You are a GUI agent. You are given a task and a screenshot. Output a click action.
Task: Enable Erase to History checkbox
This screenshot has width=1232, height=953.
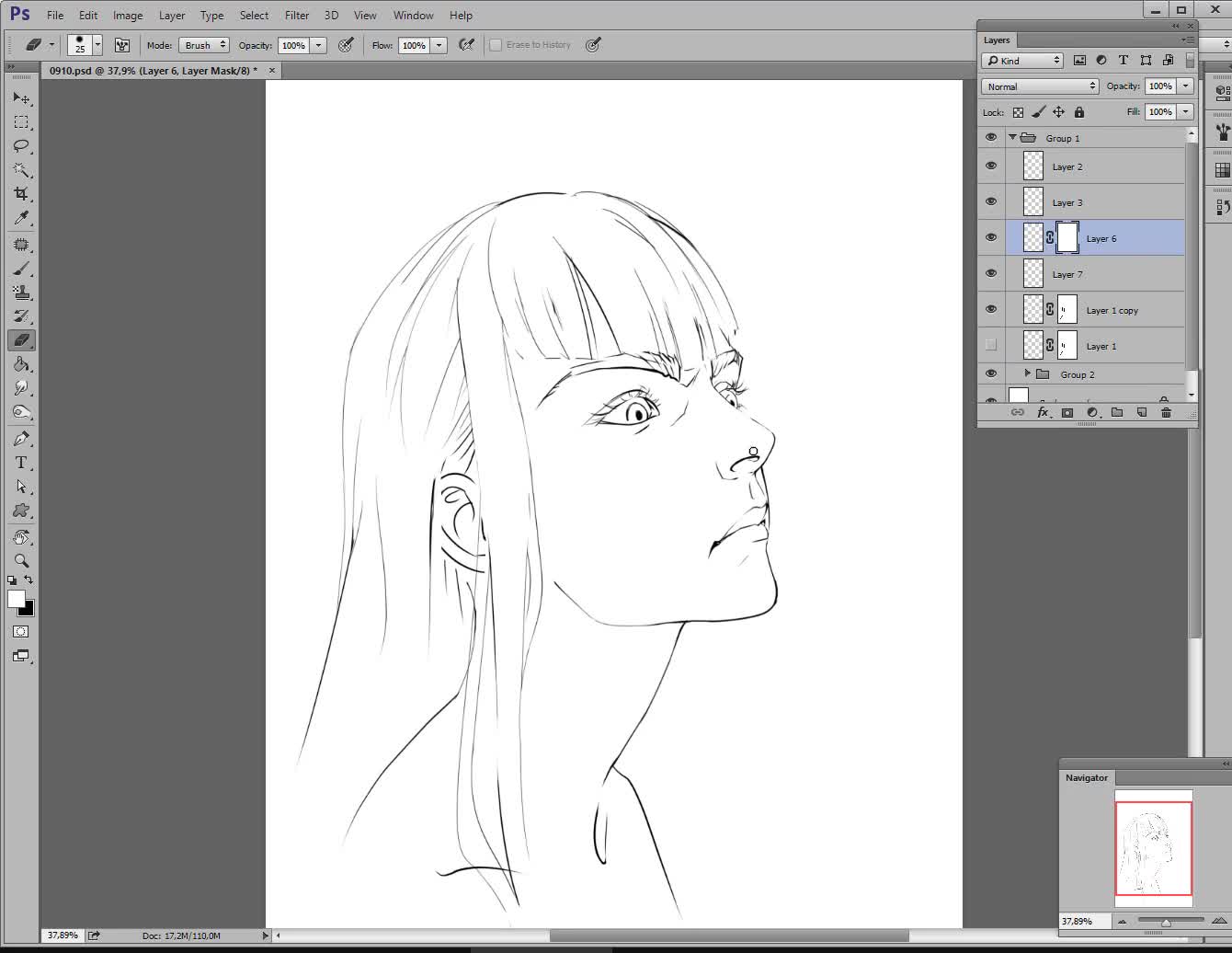point(496,45)
